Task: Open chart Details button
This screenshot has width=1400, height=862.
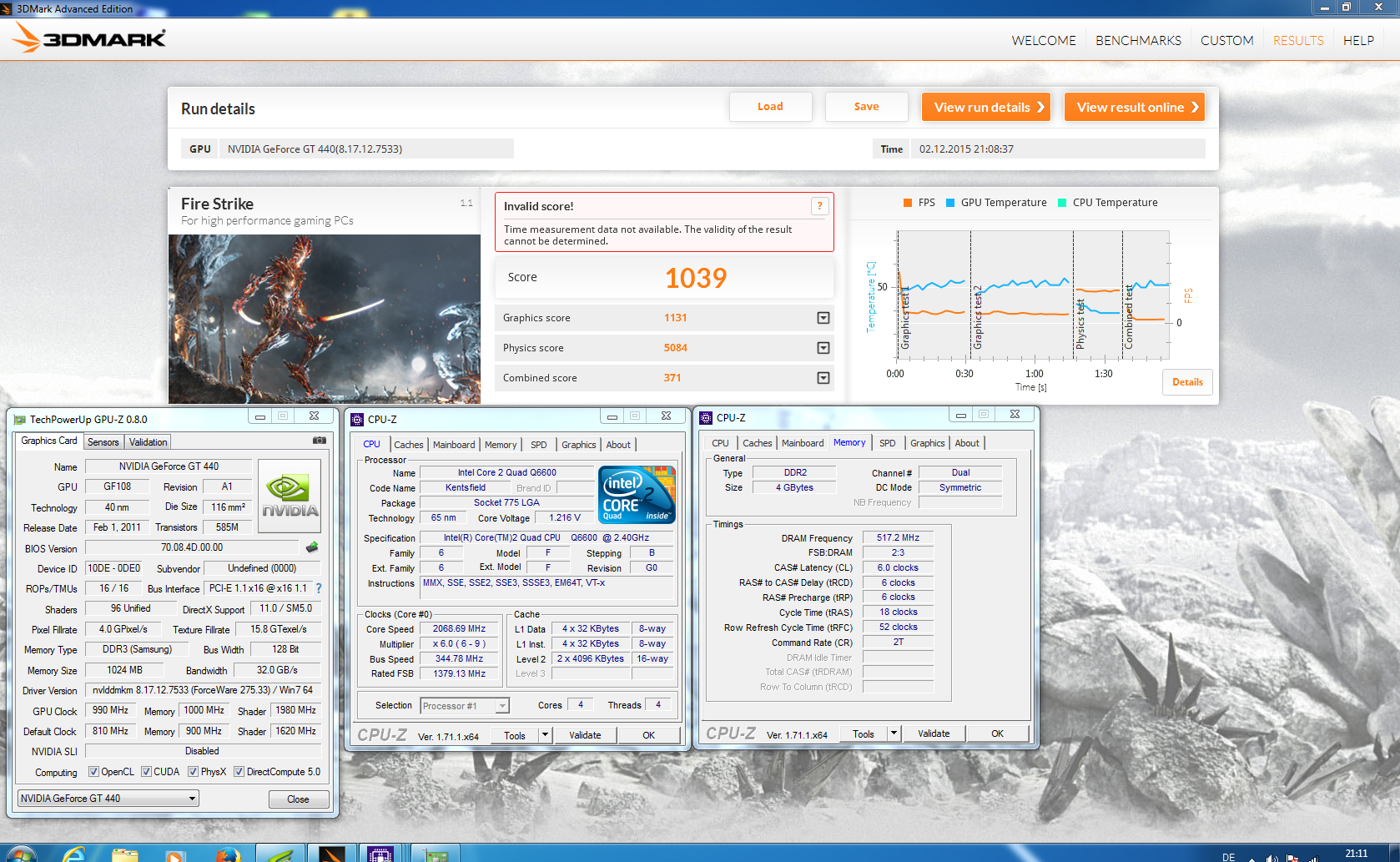Action: point(1187,382)
